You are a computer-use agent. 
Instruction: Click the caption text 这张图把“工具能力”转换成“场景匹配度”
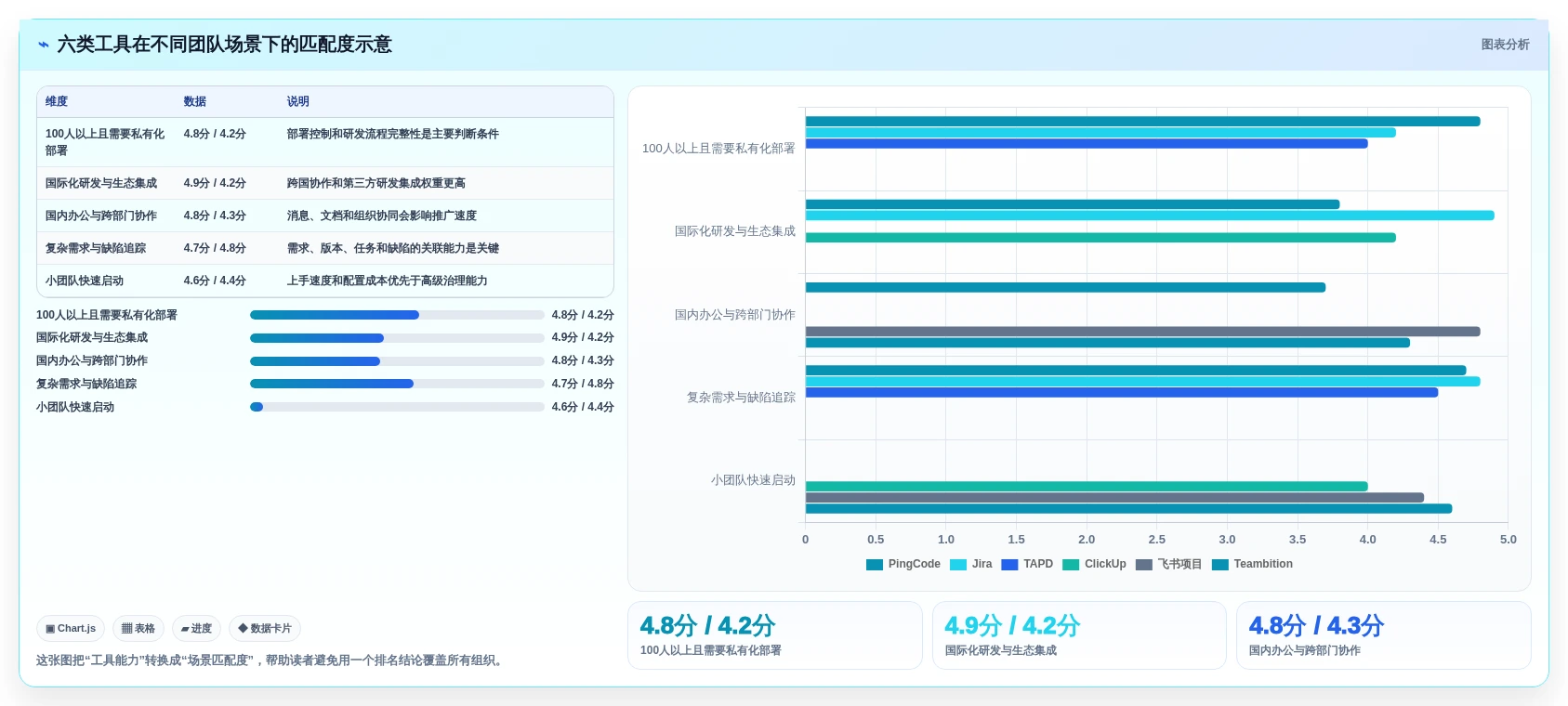(x=147, y=660)
